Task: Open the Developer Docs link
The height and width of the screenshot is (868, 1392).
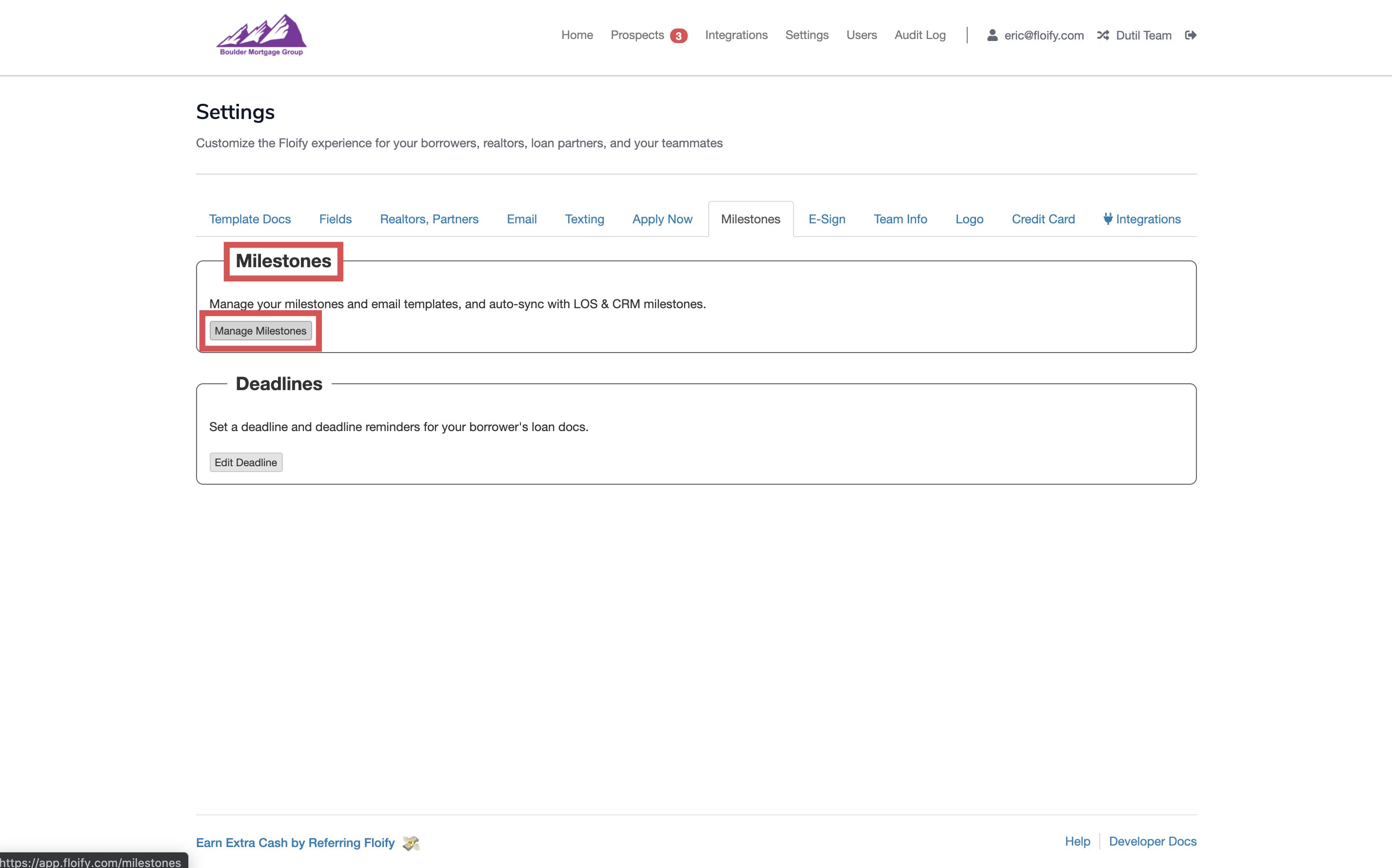Action: click(x=1152, y=841)
